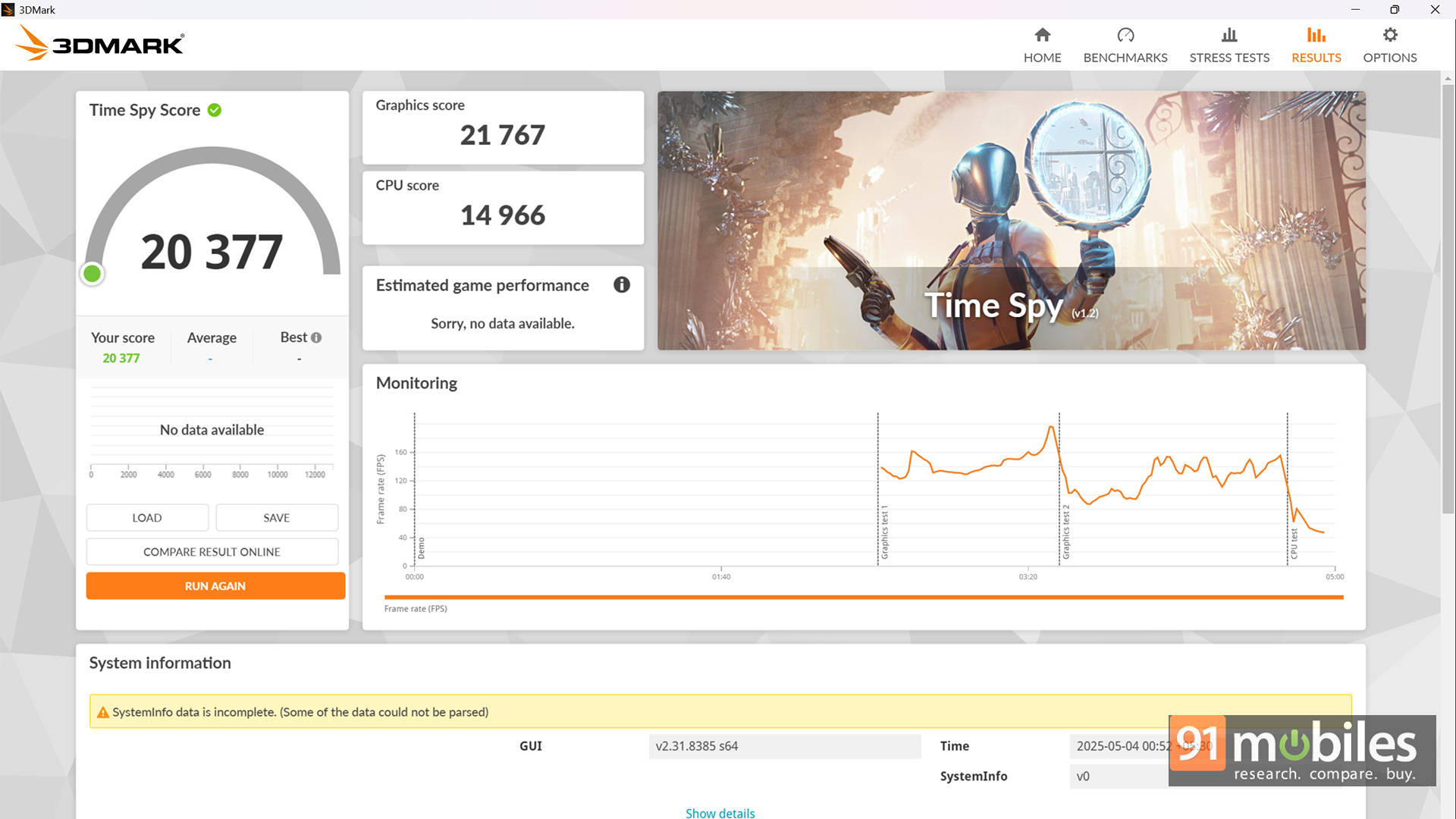Close the 3DMark window
This screenshot has width=1456, height=819.
pyautogui.click(x=1435, y=10)
